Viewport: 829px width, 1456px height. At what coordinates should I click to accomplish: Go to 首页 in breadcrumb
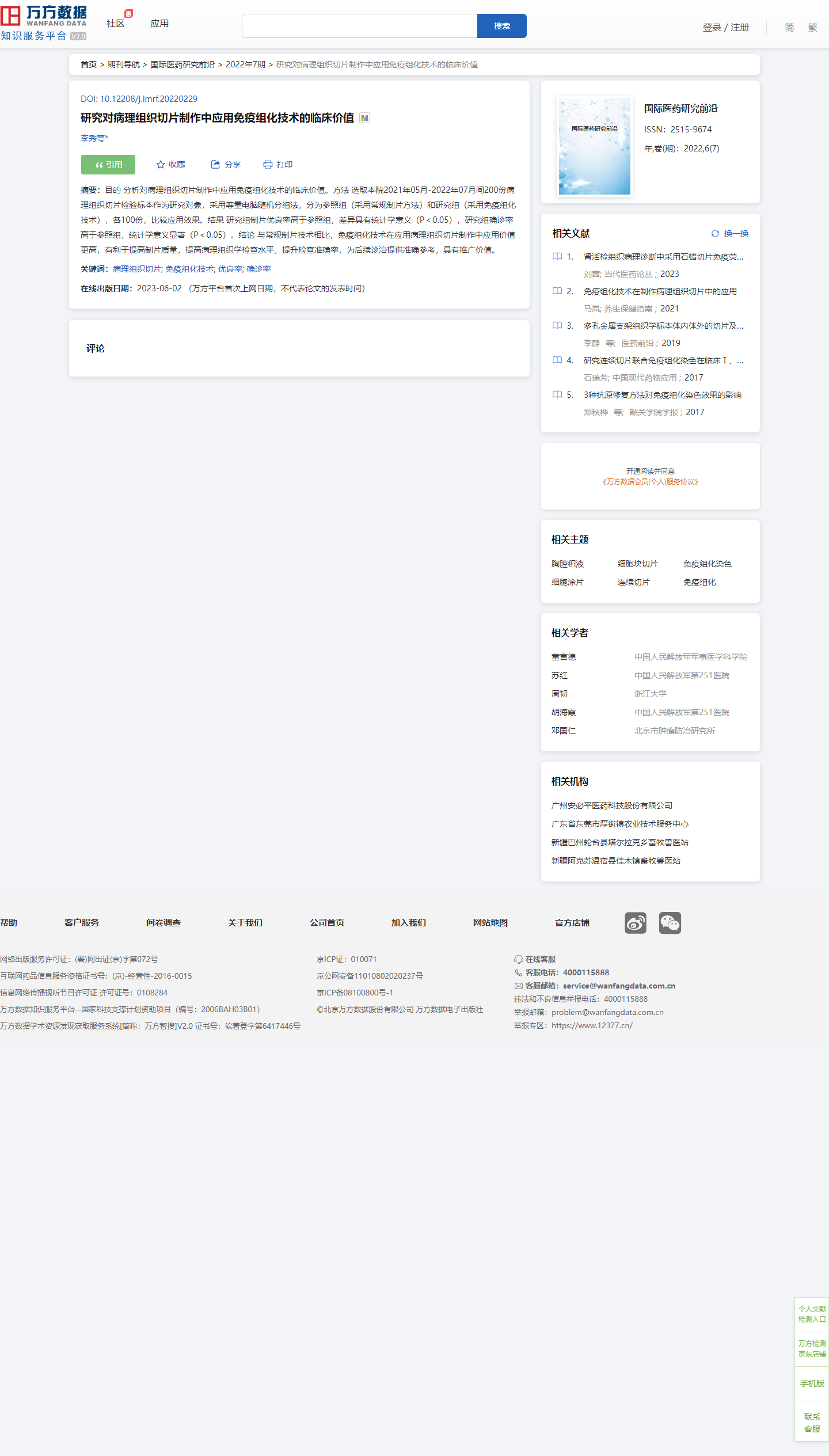(89, 64)
